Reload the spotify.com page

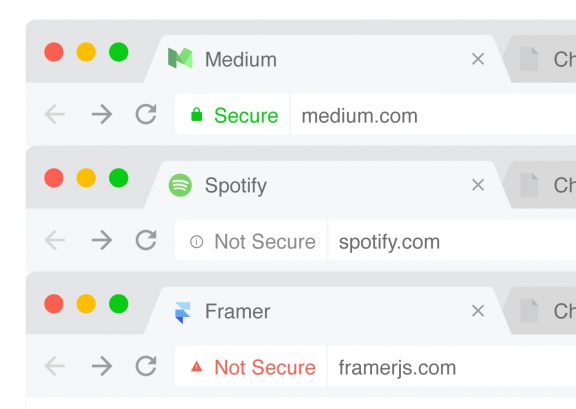(x=146, y=240)
